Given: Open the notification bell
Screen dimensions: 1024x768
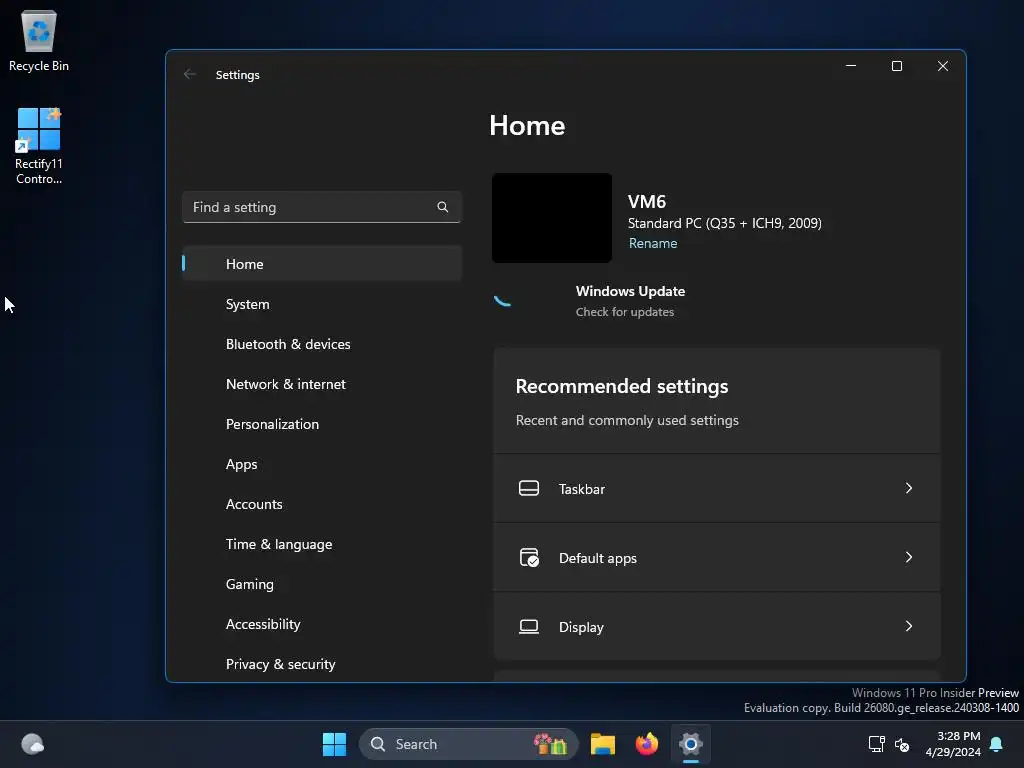Looking at the screenshot, I should click(996, 744).
